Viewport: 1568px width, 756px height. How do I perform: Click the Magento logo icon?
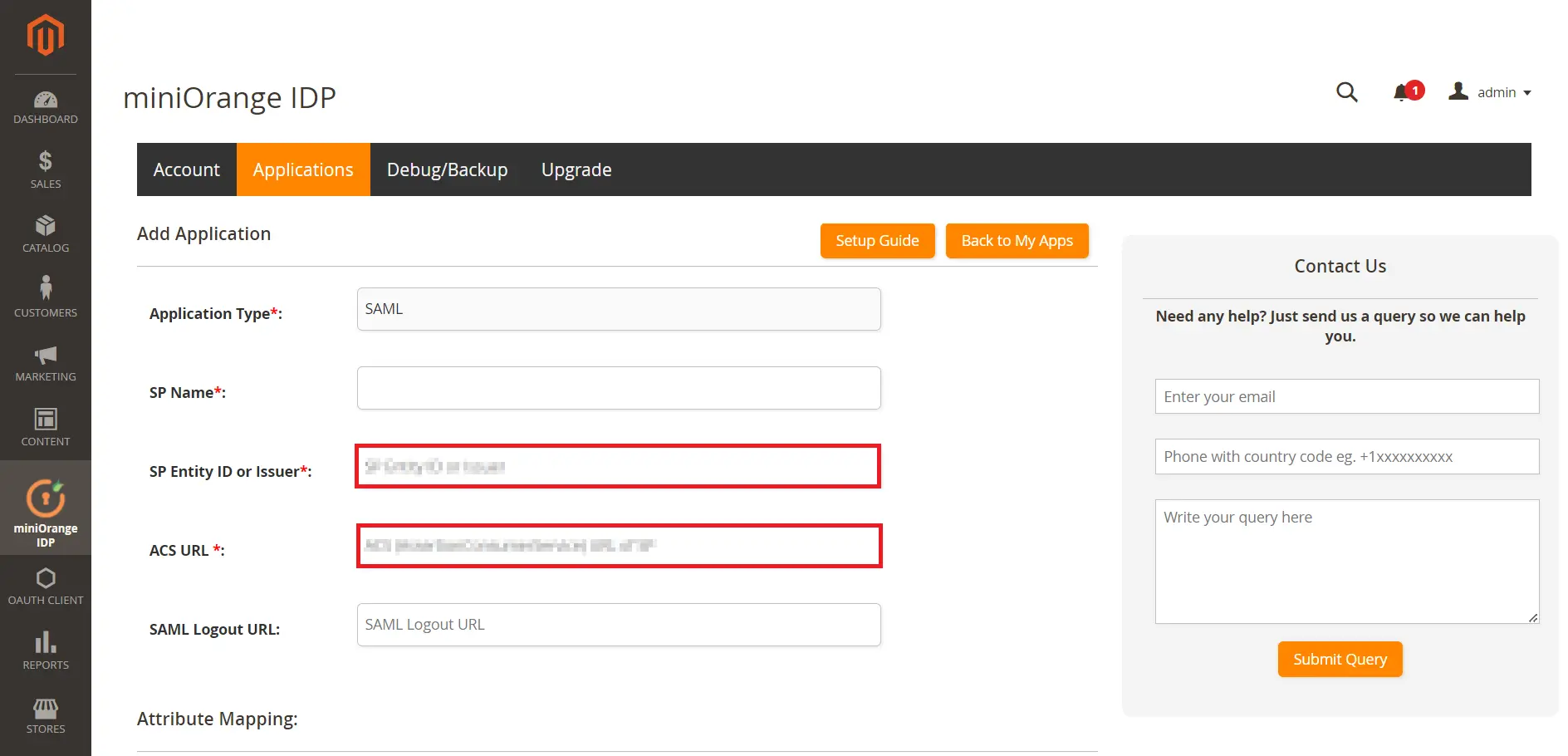click(46, 35)
